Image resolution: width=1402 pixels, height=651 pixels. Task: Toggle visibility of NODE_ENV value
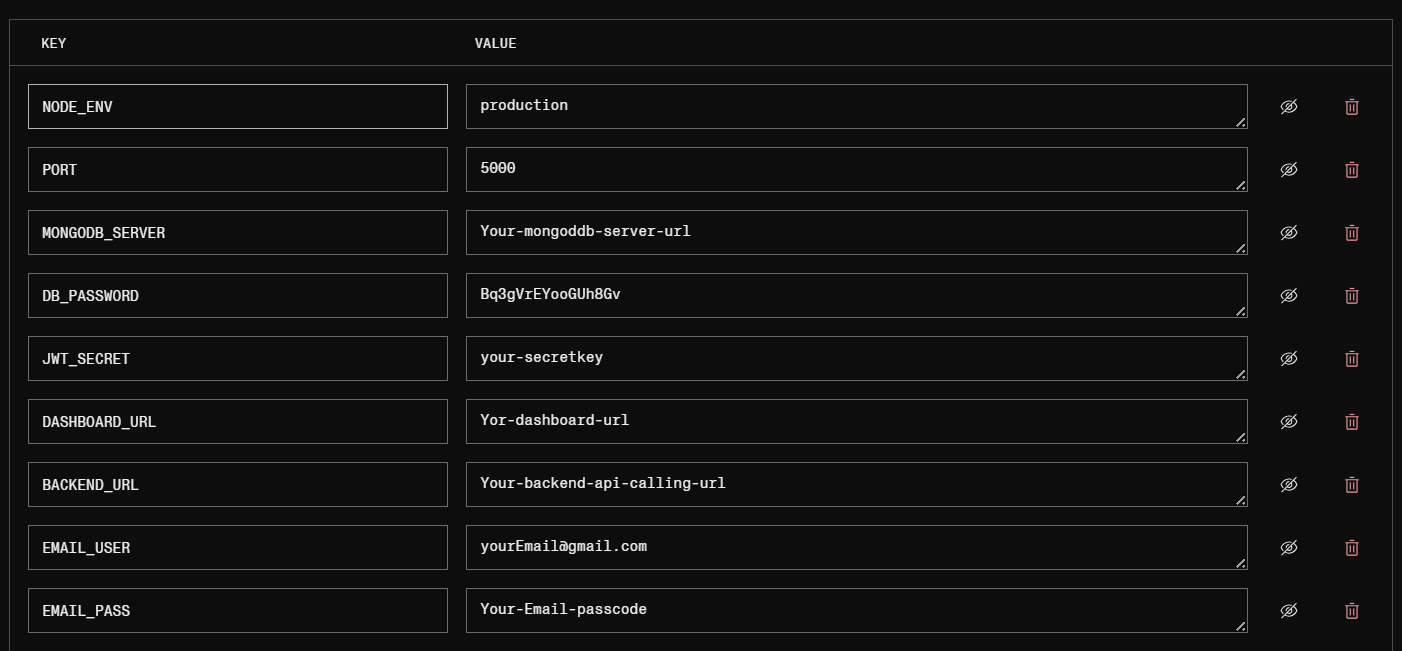coord(1289,107)
